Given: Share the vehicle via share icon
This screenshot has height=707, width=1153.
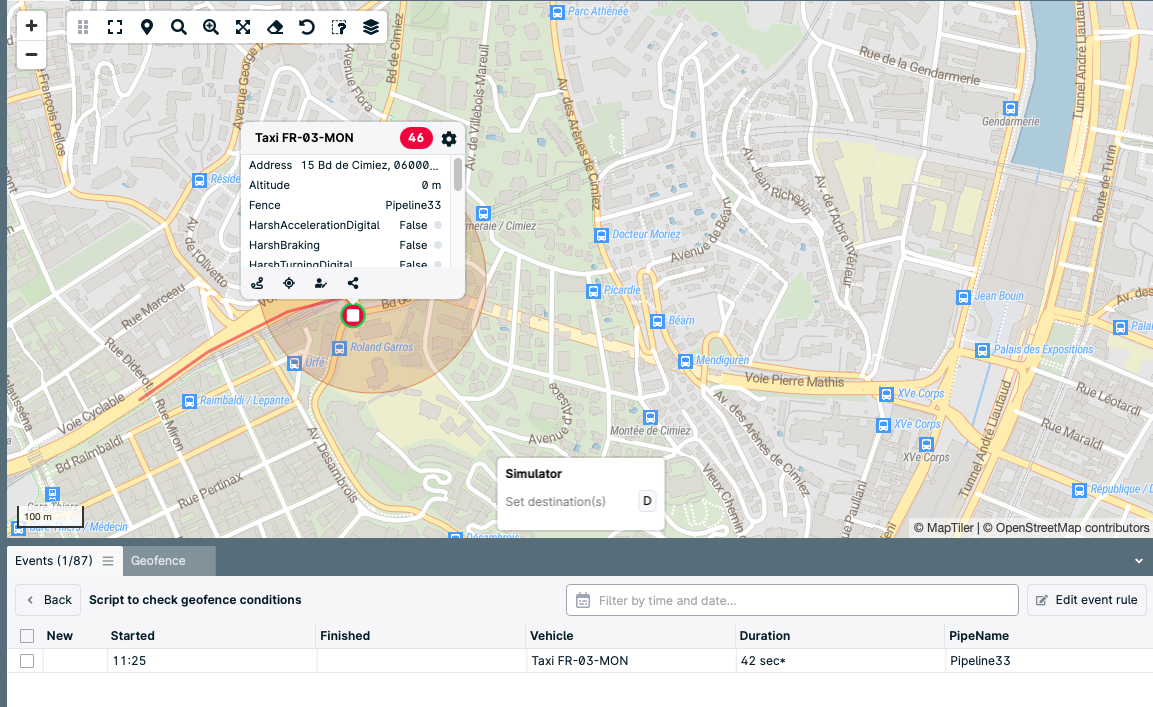Looking at the screenshot, I should point(353,283).
